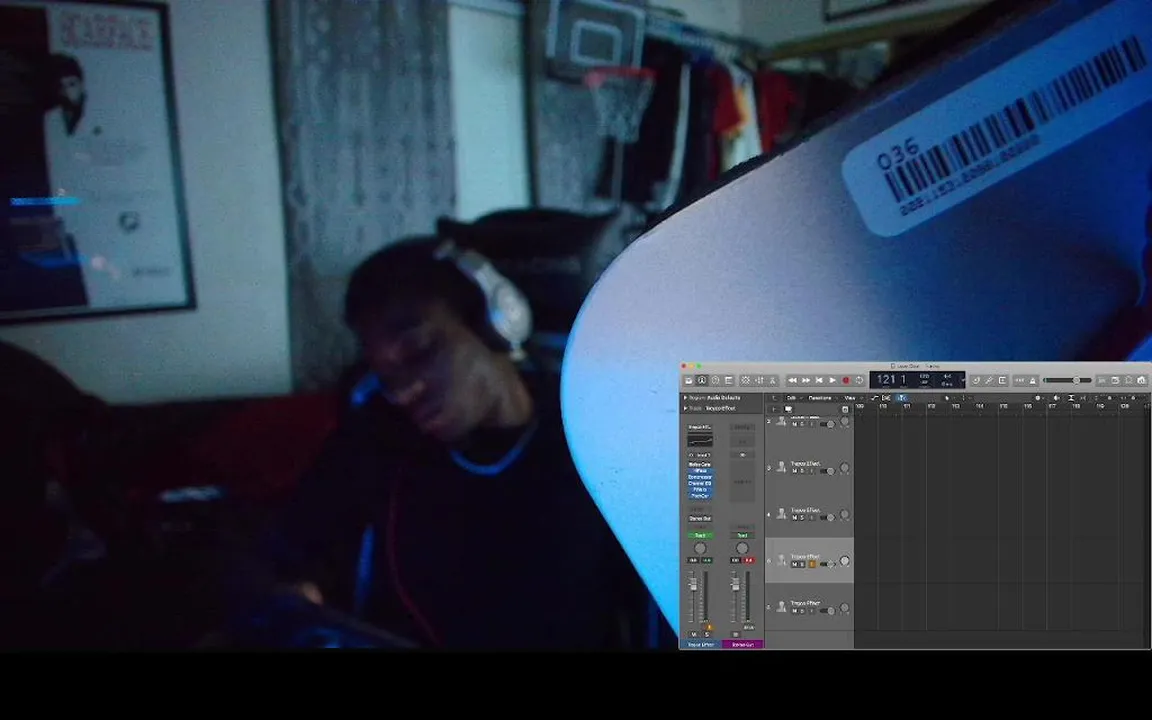This screenshot has height=720, width=1152.
Task: Toggle the Metronome click button
Action: [x=1033, y=381]
